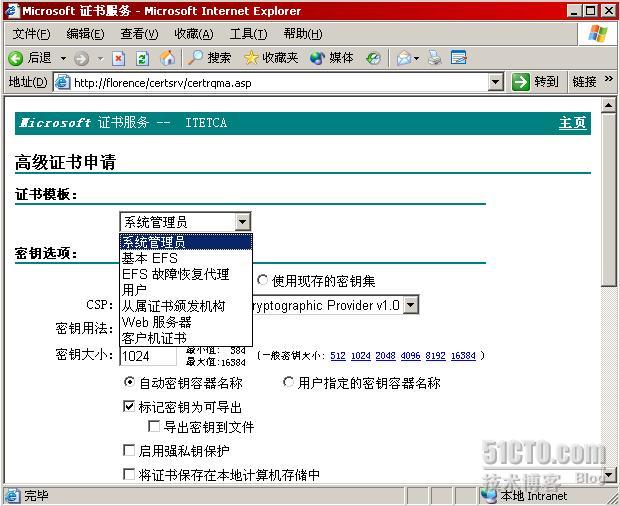Select the 使用现存的密钥集 radio button
The height and width of the screenshot is (506, 620).
pos(262,280)
